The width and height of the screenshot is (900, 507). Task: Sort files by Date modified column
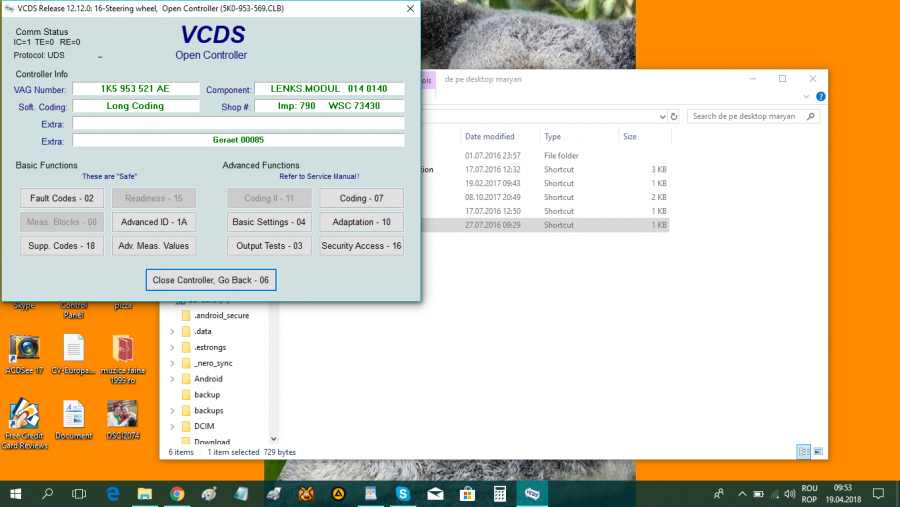(490, 136)
